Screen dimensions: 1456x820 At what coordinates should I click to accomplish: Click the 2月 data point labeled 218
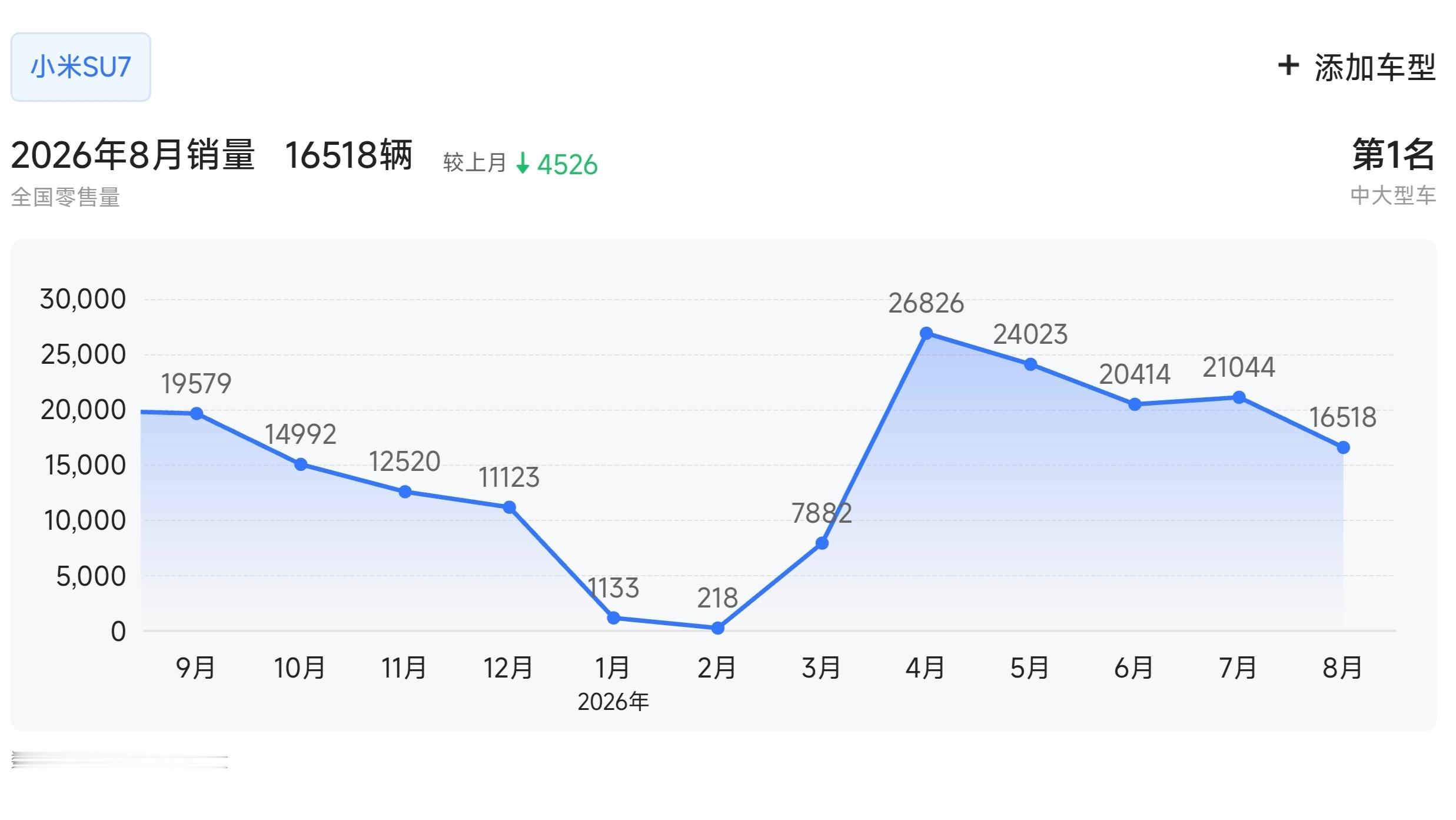click(717, 628)
